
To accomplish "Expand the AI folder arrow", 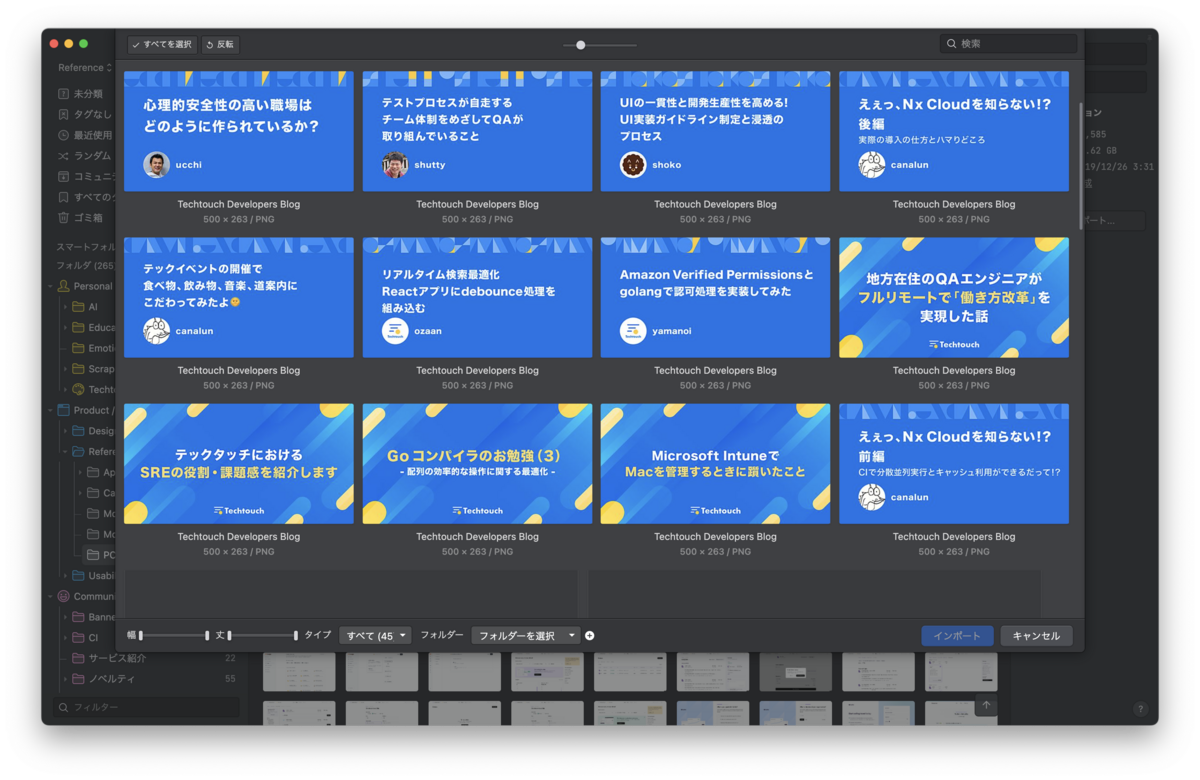I will 66,307.
